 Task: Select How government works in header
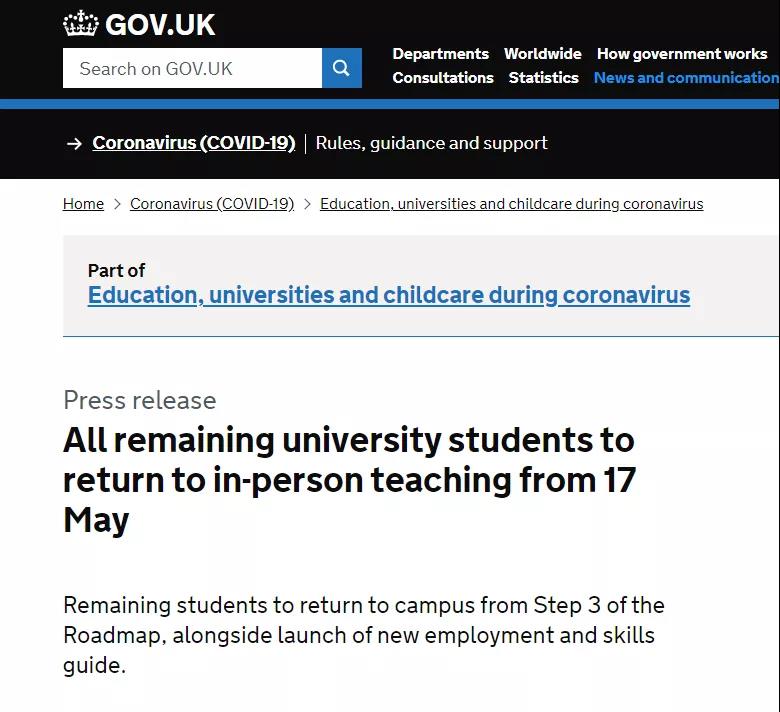[x=682, y=54]
